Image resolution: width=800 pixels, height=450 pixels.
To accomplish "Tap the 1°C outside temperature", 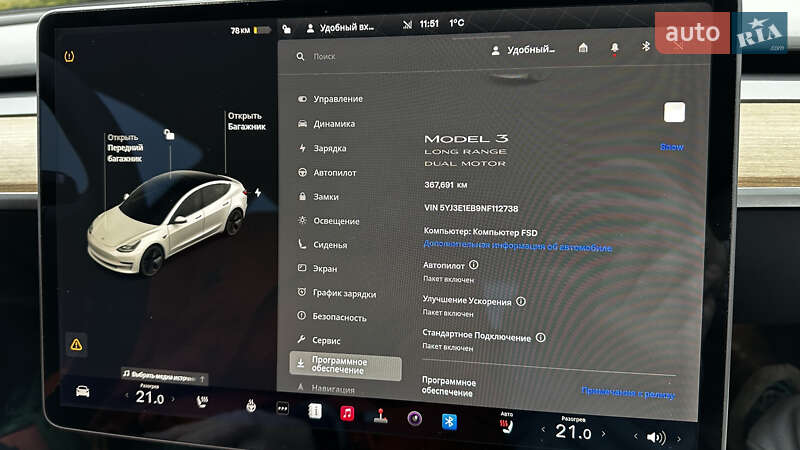I will pos(457,23).
